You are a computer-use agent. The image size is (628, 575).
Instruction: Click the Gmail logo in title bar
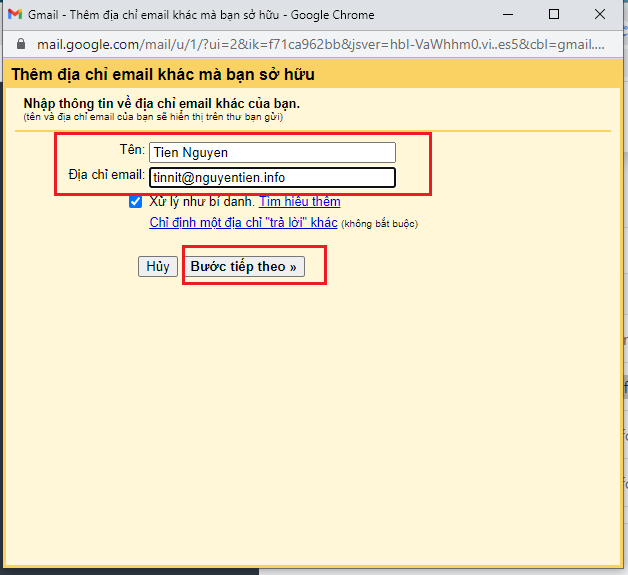tap(15, 14)
